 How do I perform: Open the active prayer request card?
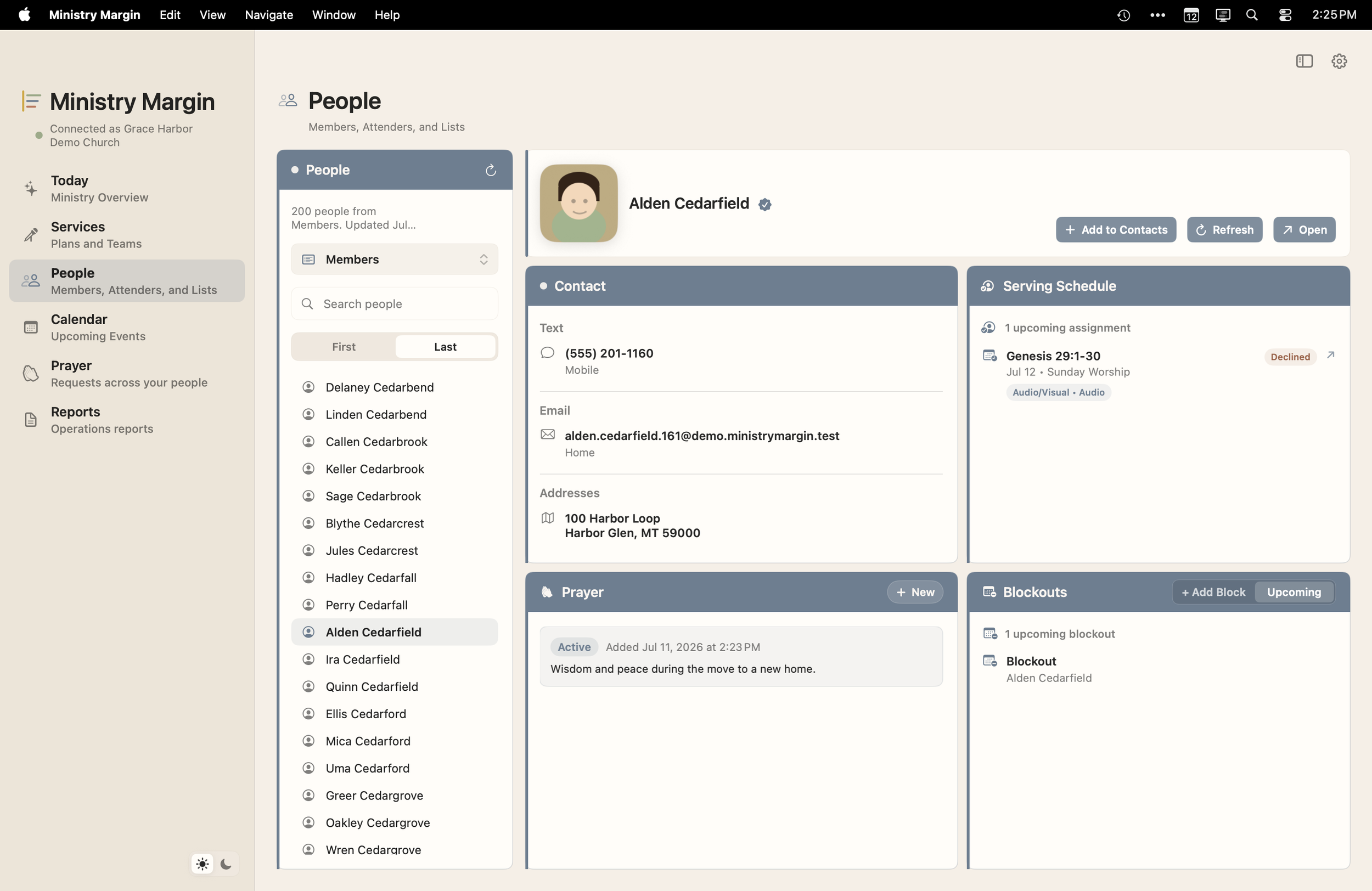pos(741,656)
